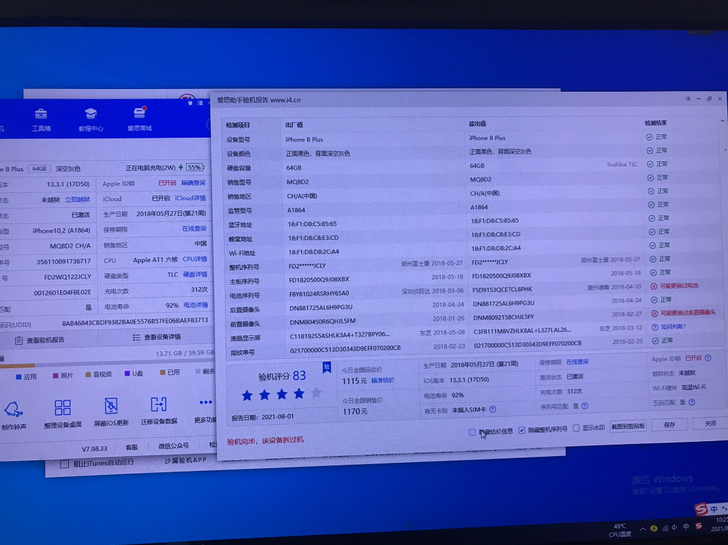Open the 整理设备桌面 desktop organizer tool

pyautogui.click(x=63, y=414)
